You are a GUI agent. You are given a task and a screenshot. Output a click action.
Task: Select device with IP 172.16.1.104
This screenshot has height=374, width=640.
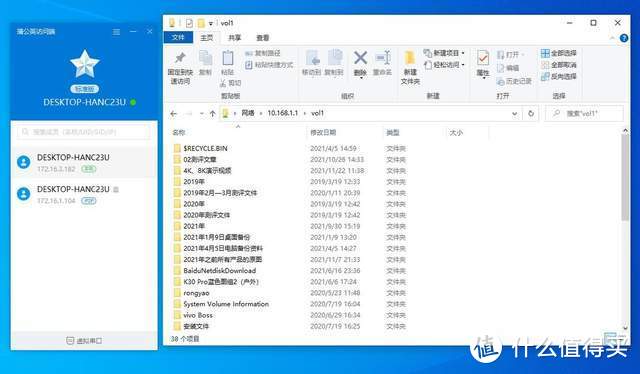tap(84, 194)
